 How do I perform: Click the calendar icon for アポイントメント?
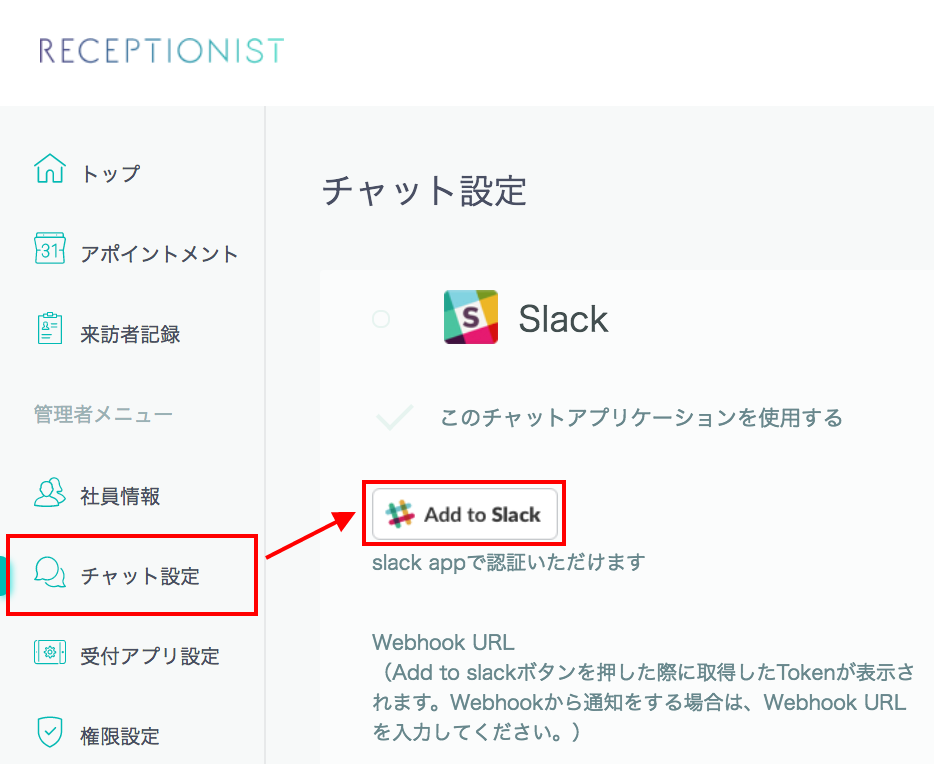click(50, 250)
